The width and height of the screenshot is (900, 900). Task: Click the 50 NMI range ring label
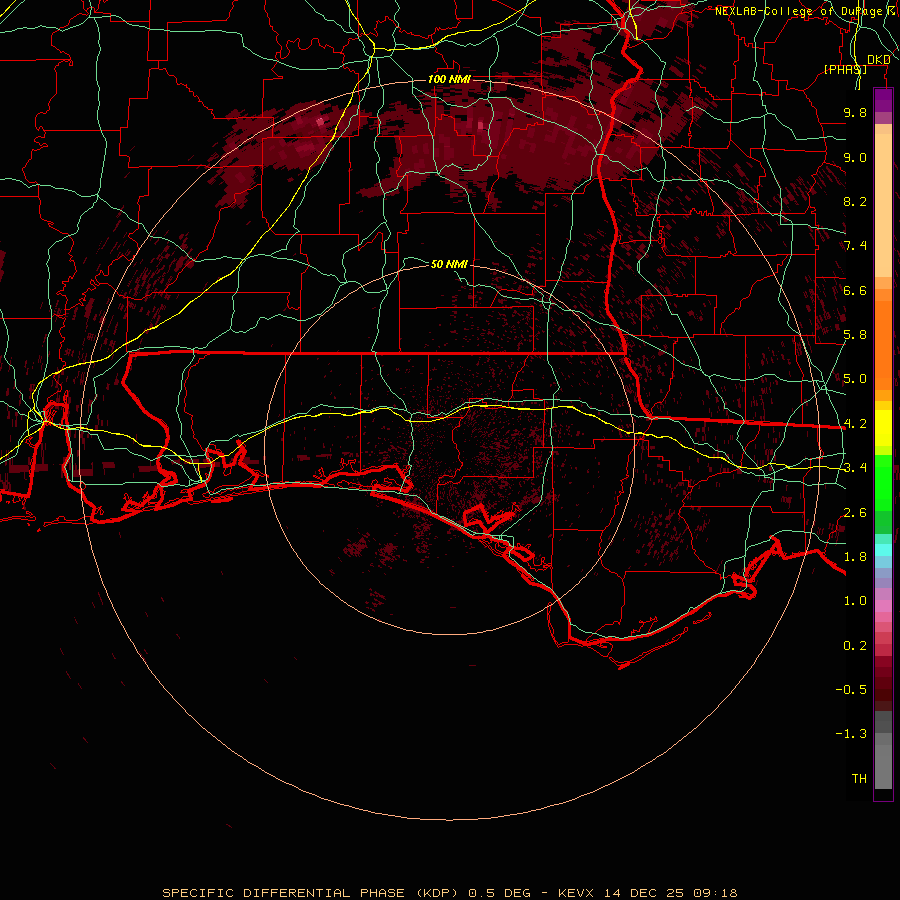click(449, 264)
